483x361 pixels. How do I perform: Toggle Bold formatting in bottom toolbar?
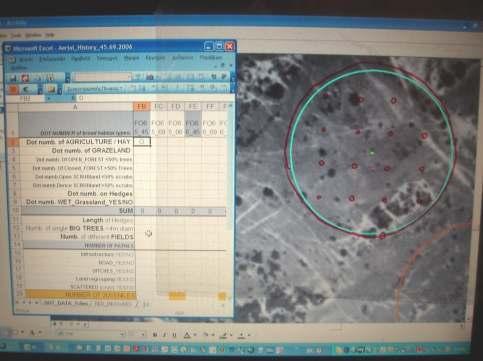click(155, 335)
